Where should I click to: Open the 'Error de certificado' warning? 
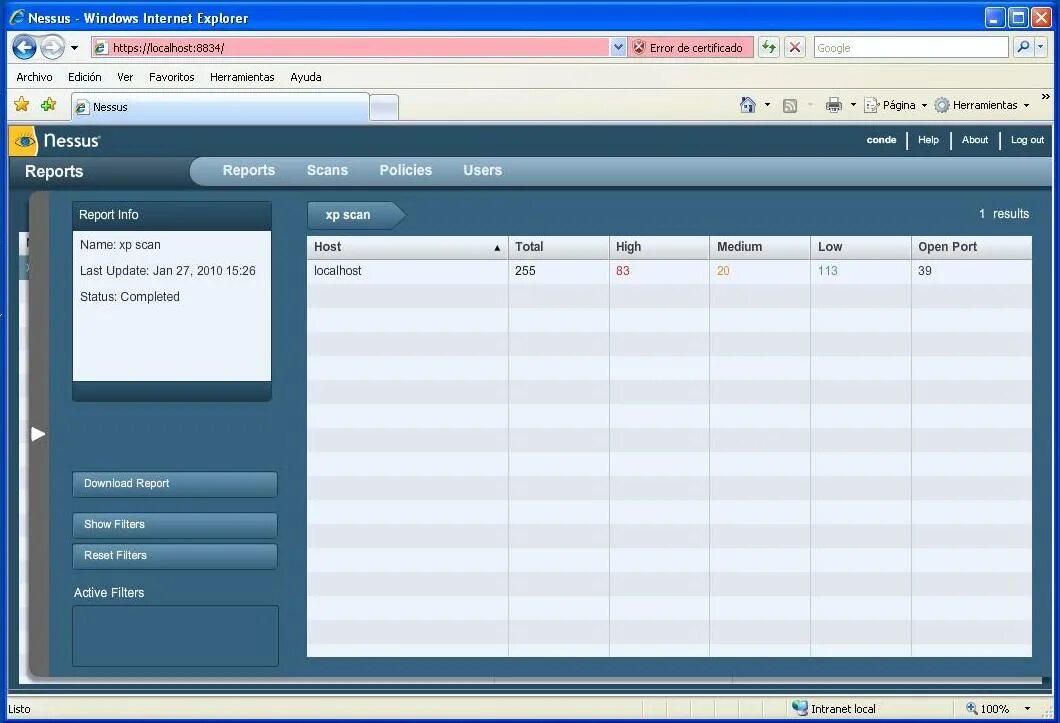point(690,47)
